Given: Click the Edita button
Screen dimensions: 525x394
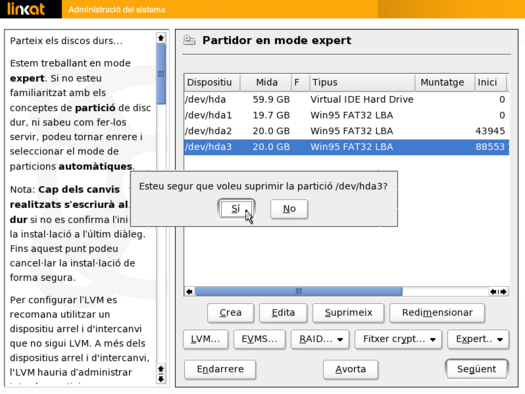Looking at the screenshot, I should (283, 313).
